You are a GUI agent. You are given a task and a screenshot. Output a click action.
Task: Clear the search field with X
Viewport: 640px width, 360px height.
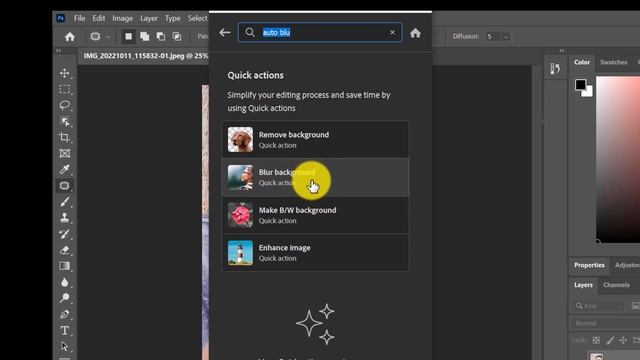pyautogui.click(x=392, y=32)
